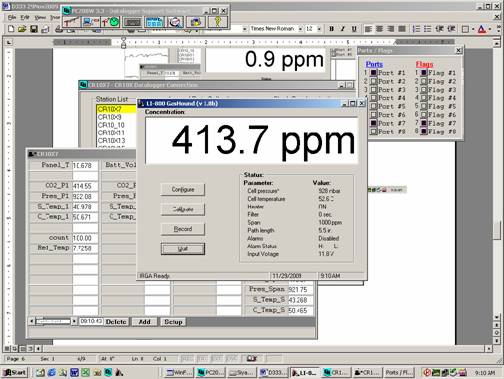Click the yellow question mark help icon in PC208W
This screenshot has width=504, height=379.
[x=218, y=22]
